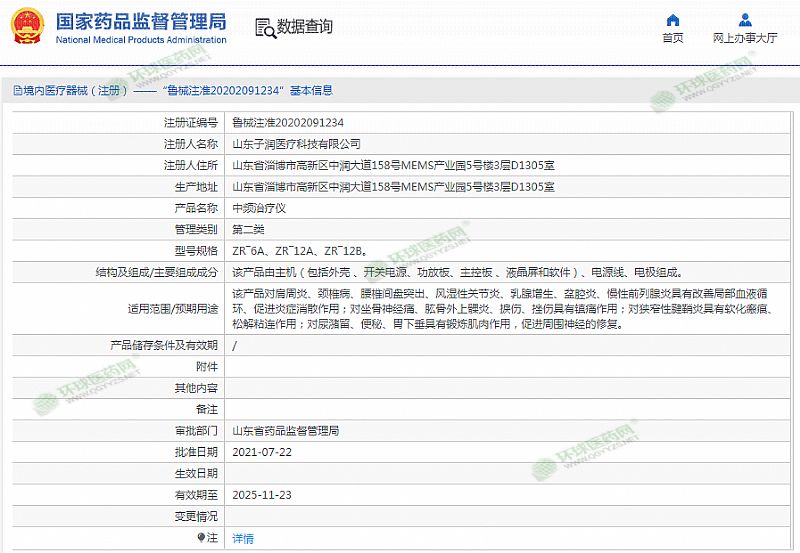This screenshot has height=553, width=800.
Task: Click product name value 中频治疗仪
Action: [259, 208]
